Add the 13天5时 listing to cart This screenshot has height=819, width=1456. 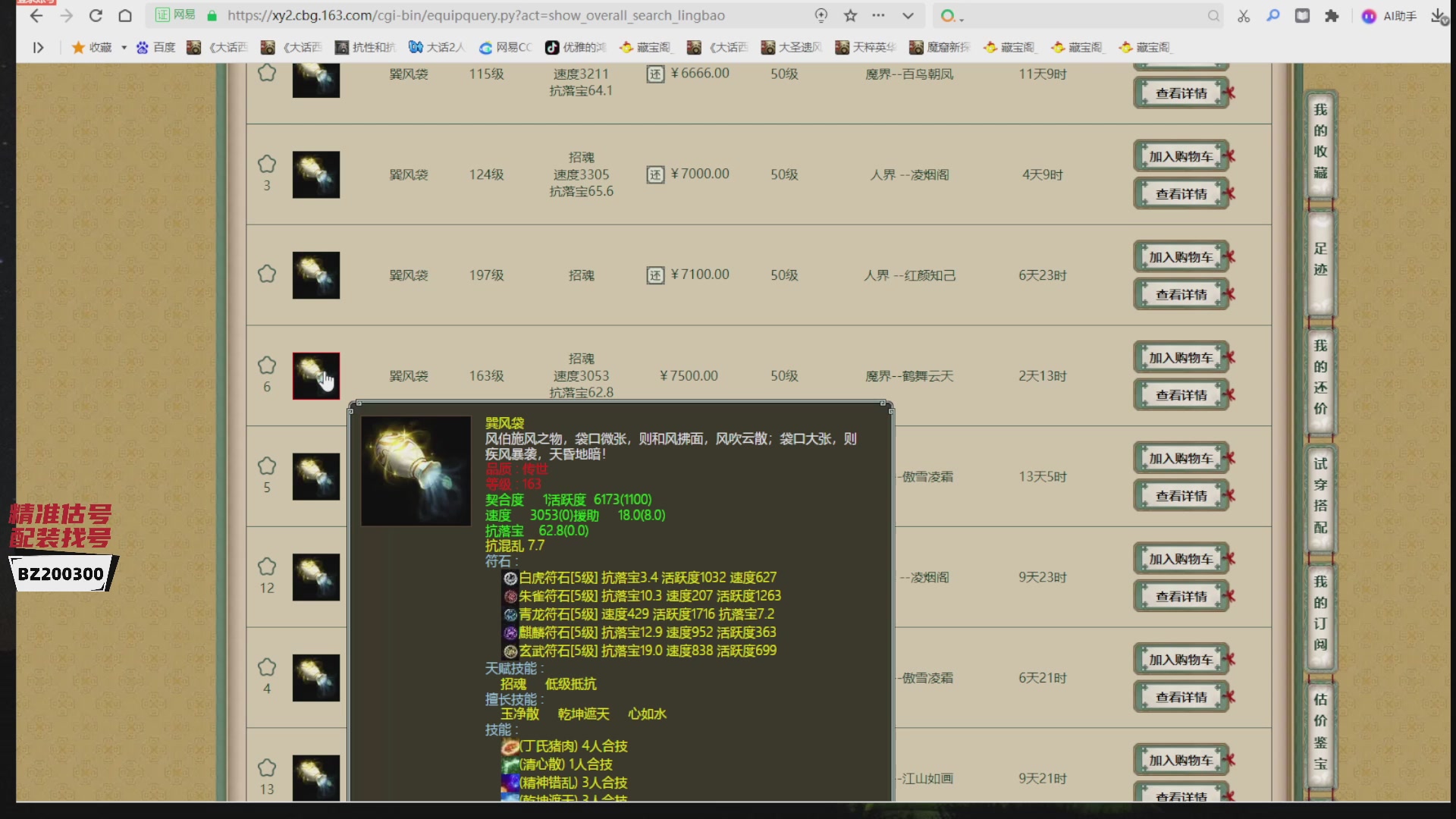[x=1181, y=458]
